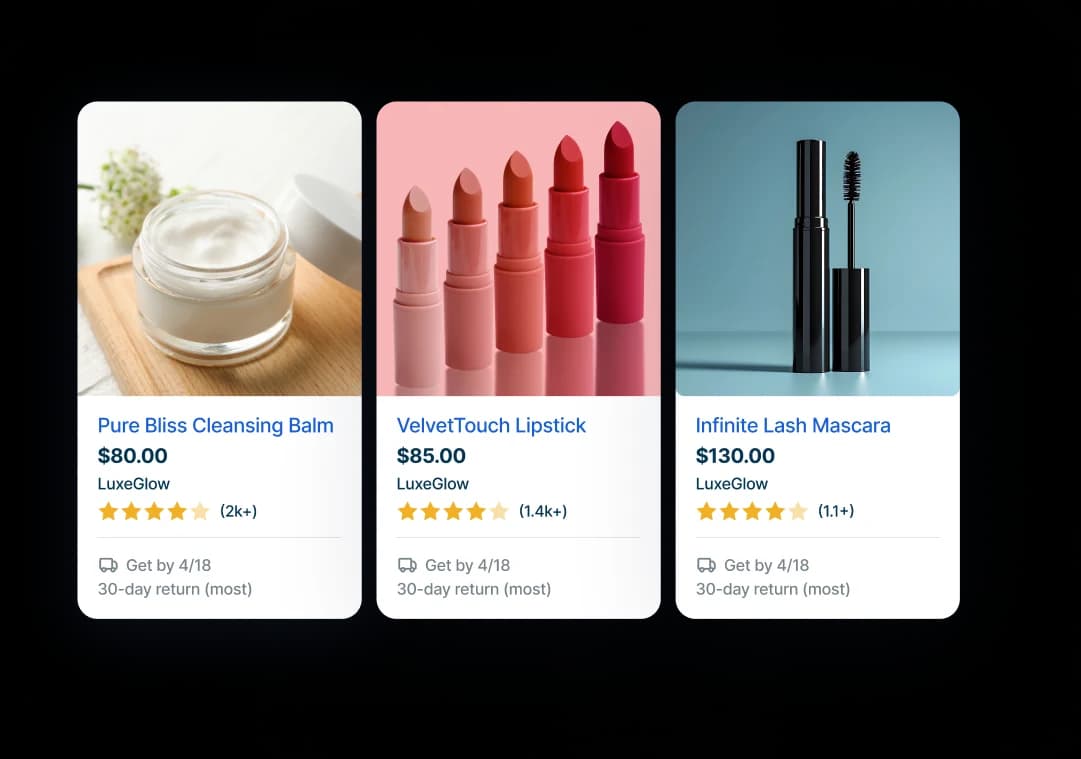Open Infinite Lash Mascara title link
Image resolution: width=1081 pixels, height=759 pixels.
pos(793,425)
